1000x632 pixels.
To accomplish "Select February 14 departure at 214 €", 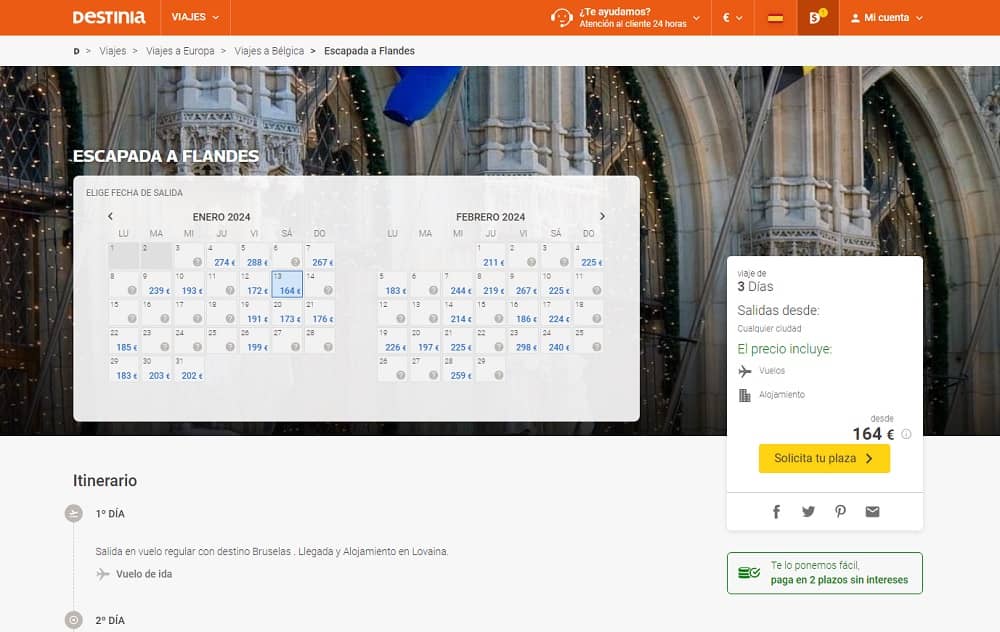I will point(458,312).
